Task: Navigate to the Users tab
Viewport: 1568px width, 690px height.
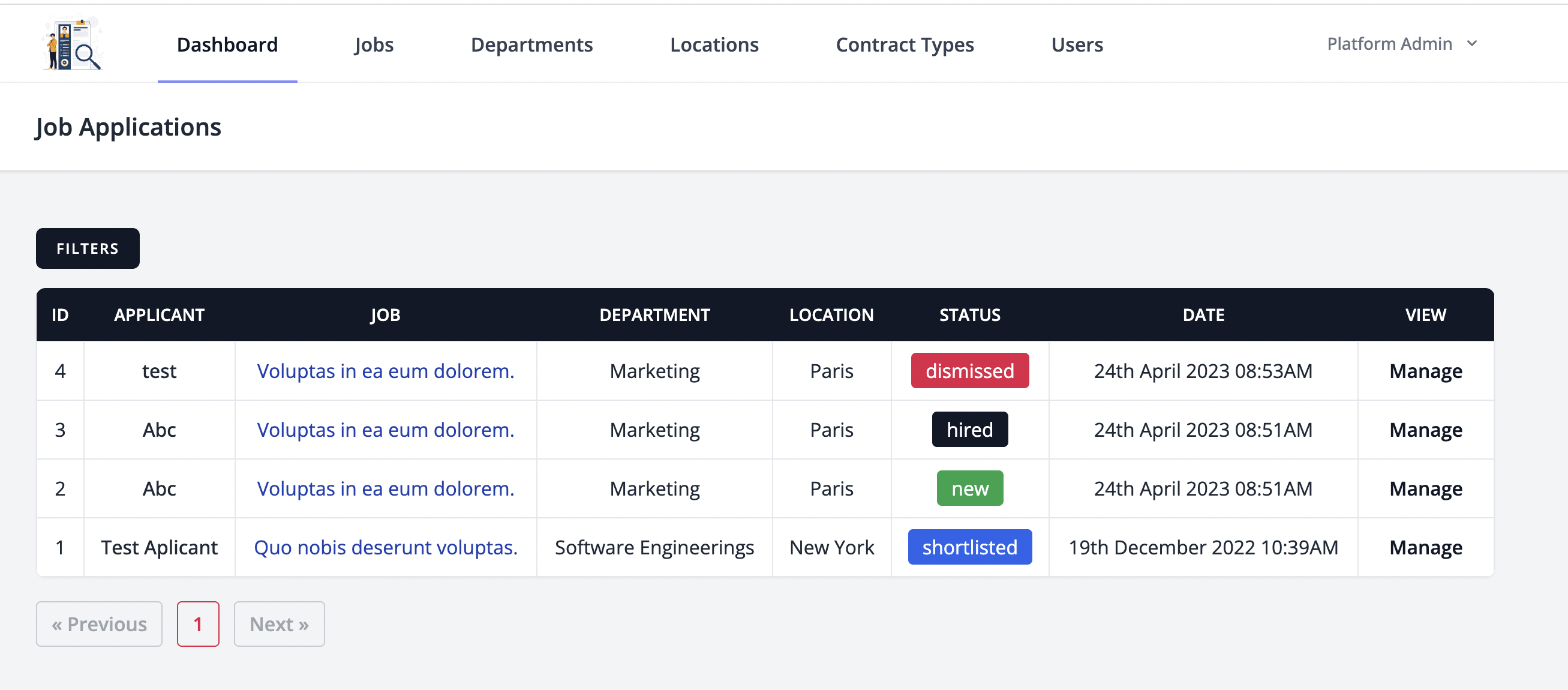Action: (x=1076, y=44)
